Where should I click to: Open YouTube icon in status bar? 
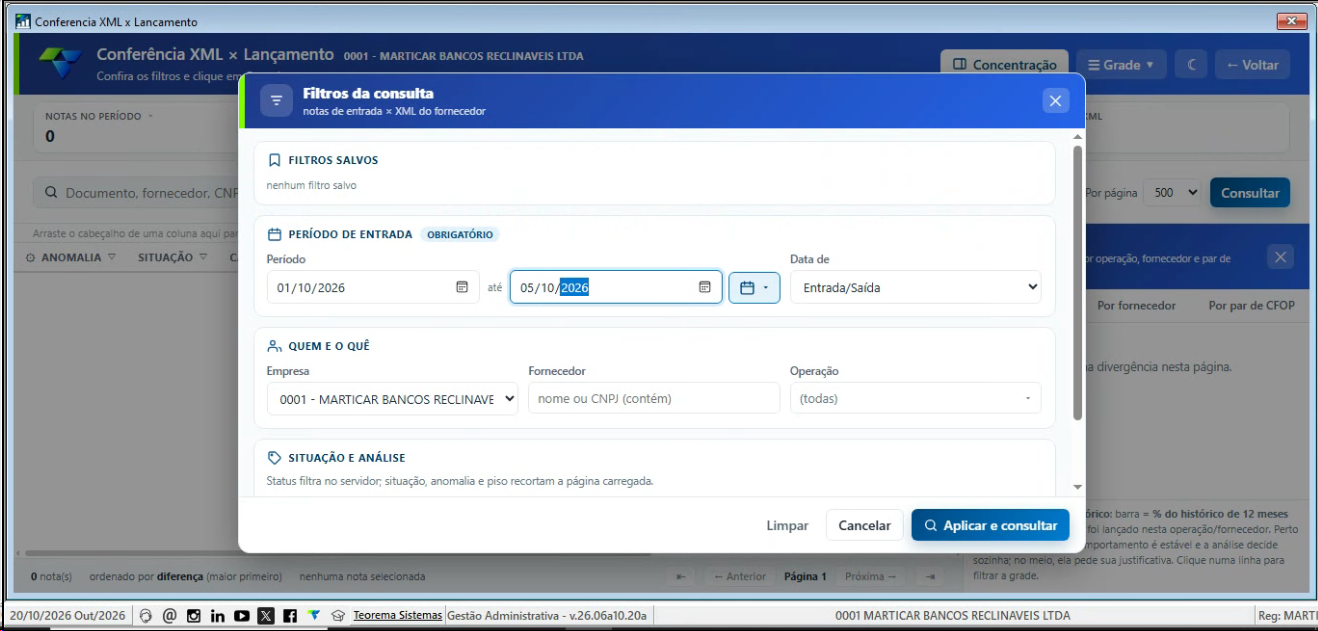click(242, 616)
